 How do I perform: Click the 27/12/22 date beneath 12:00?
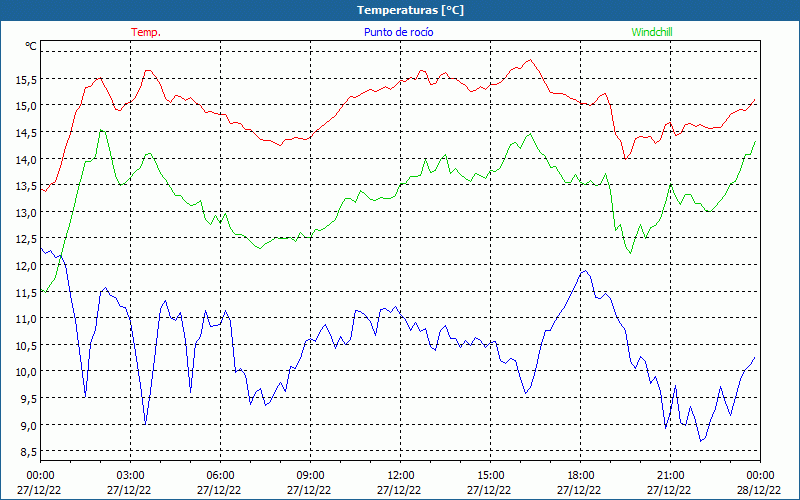(399, 490)
